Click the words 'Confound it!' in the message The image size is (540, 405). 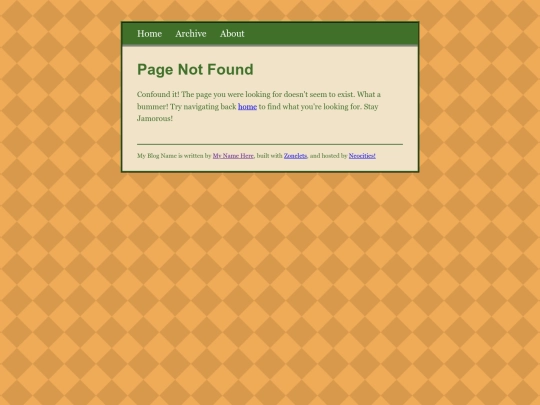[158, 94]
